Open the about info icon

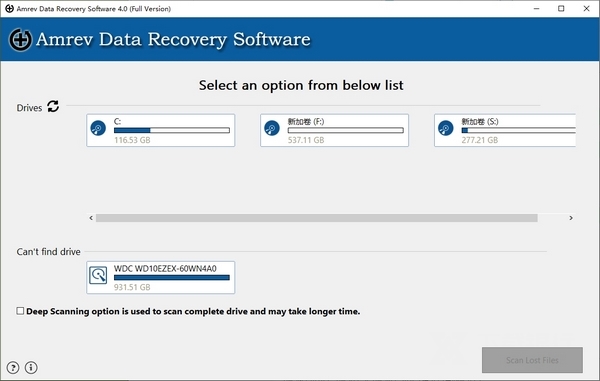[x=31, y=368]
